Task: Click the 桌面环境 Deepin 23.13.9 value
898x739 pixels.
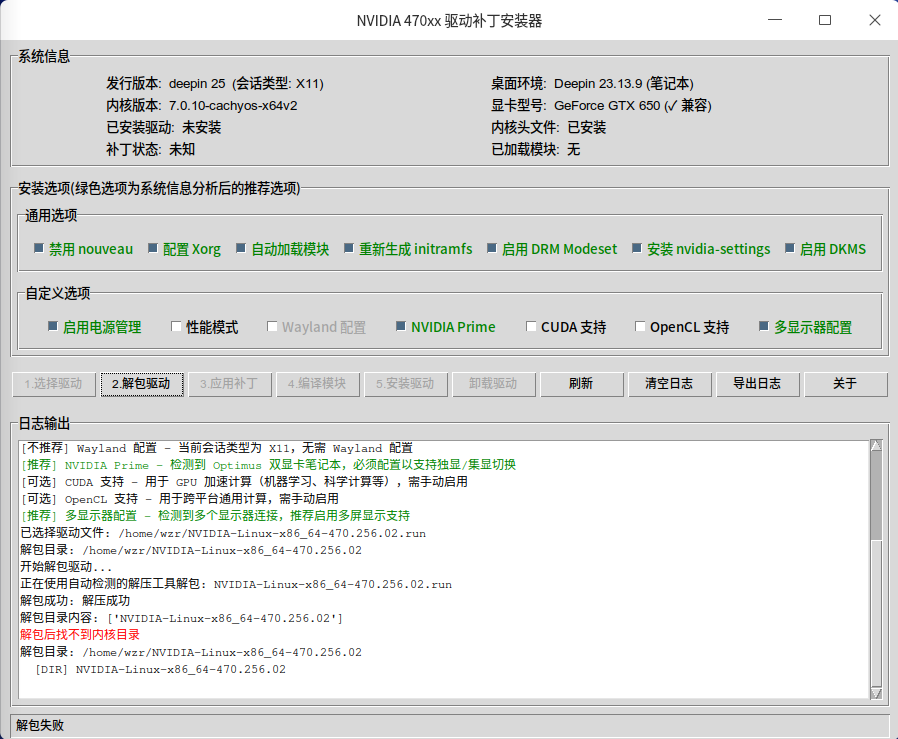Action: coord(624,84)
